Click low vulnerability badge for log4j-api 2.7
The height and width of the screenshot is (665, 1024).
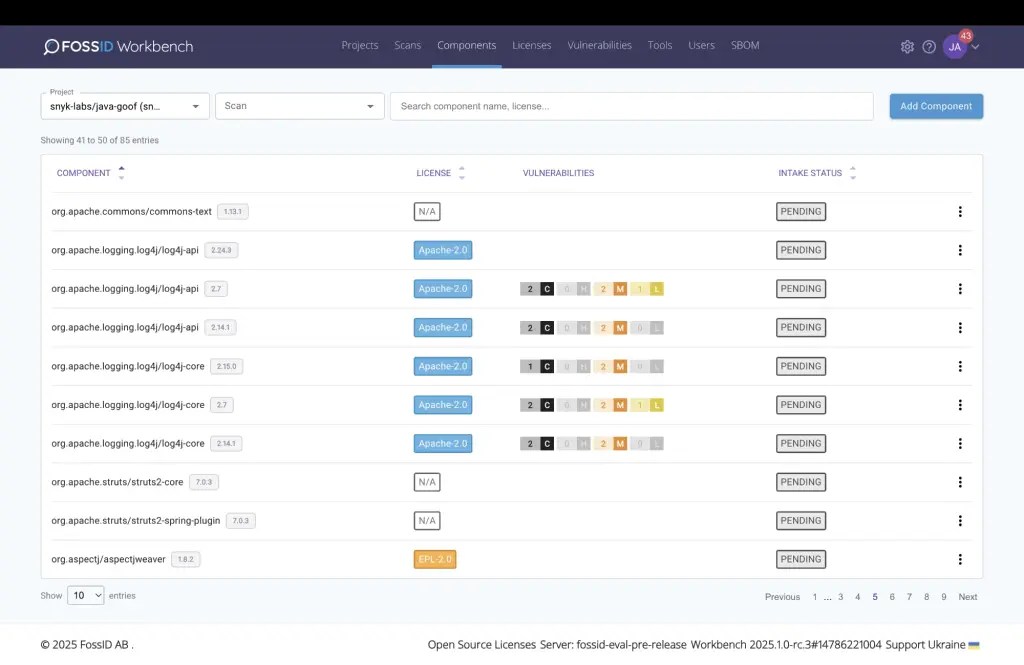pos(647,289)
